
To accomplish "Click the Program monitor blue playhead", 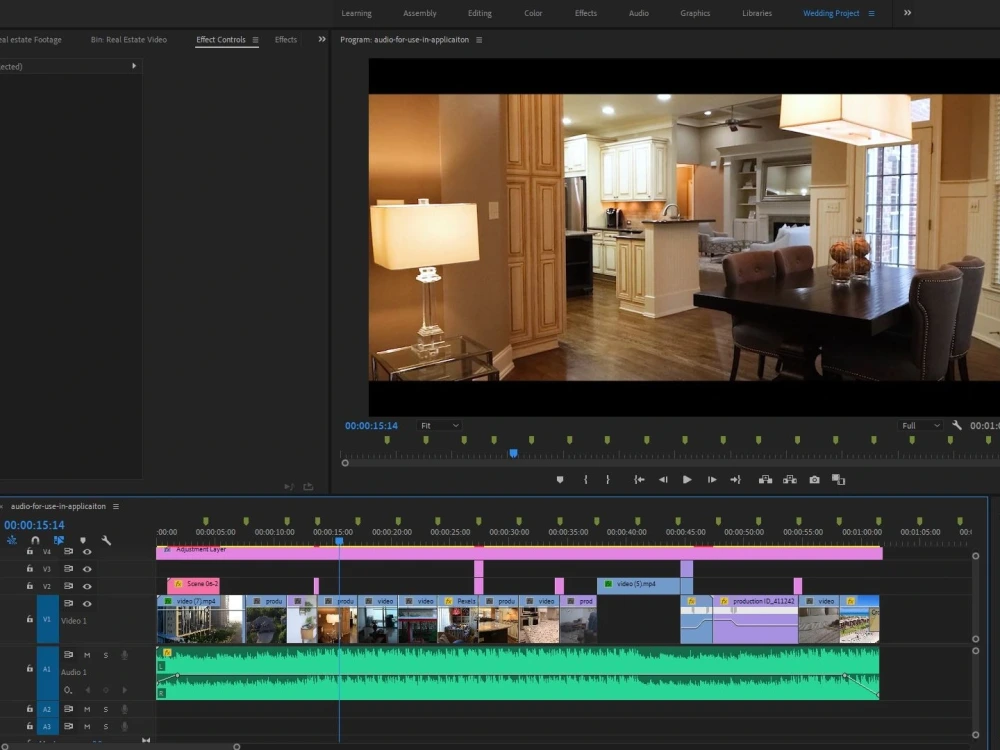I will pyautogui.click(x=513, y=453).
